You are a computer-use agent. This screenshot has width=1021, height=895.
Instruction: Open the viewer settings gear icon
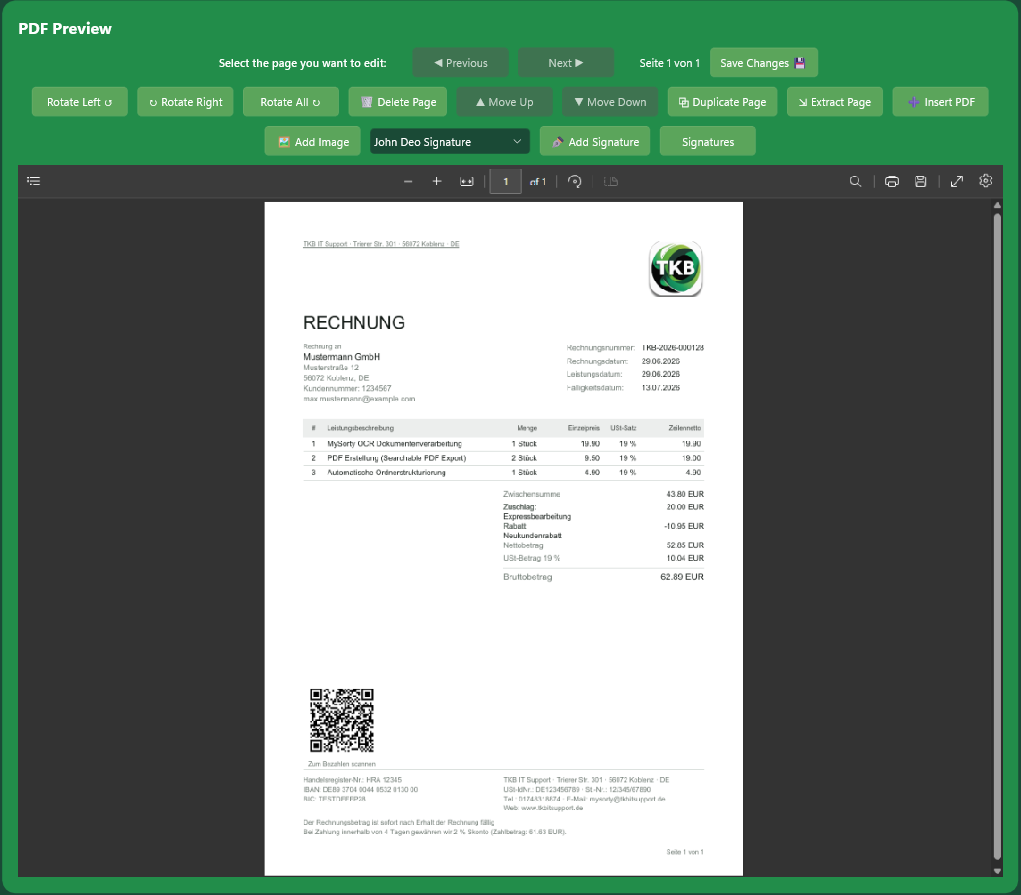click(986, 181)
